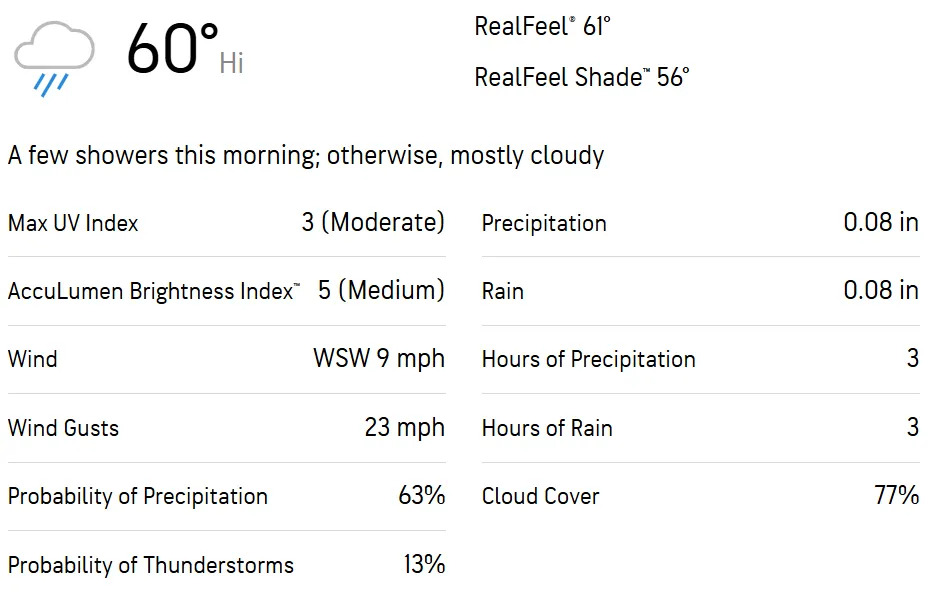
Task: Select the Max UV Index label
Action: pyautogui.click(x=73, y=223)
